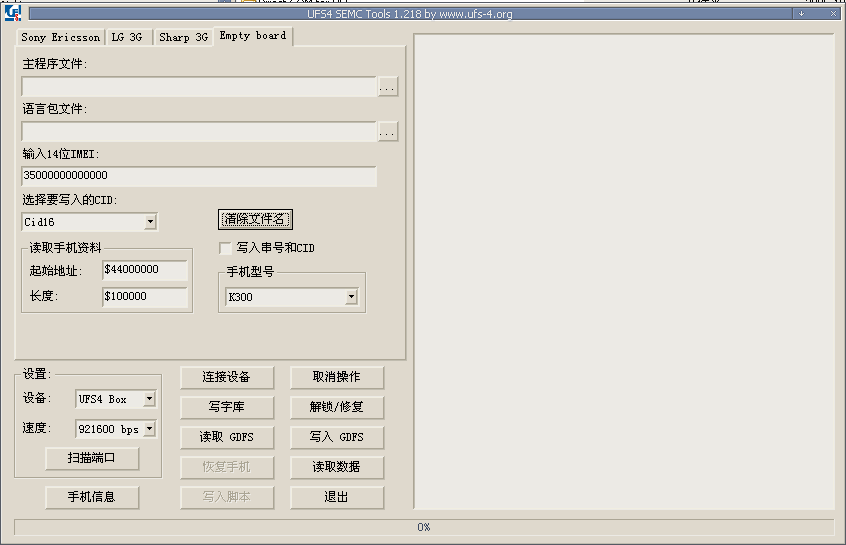Browse for the 语言包文件 using the ... button
The width and height of the screenshot is (846, 545).
point(388,132)
